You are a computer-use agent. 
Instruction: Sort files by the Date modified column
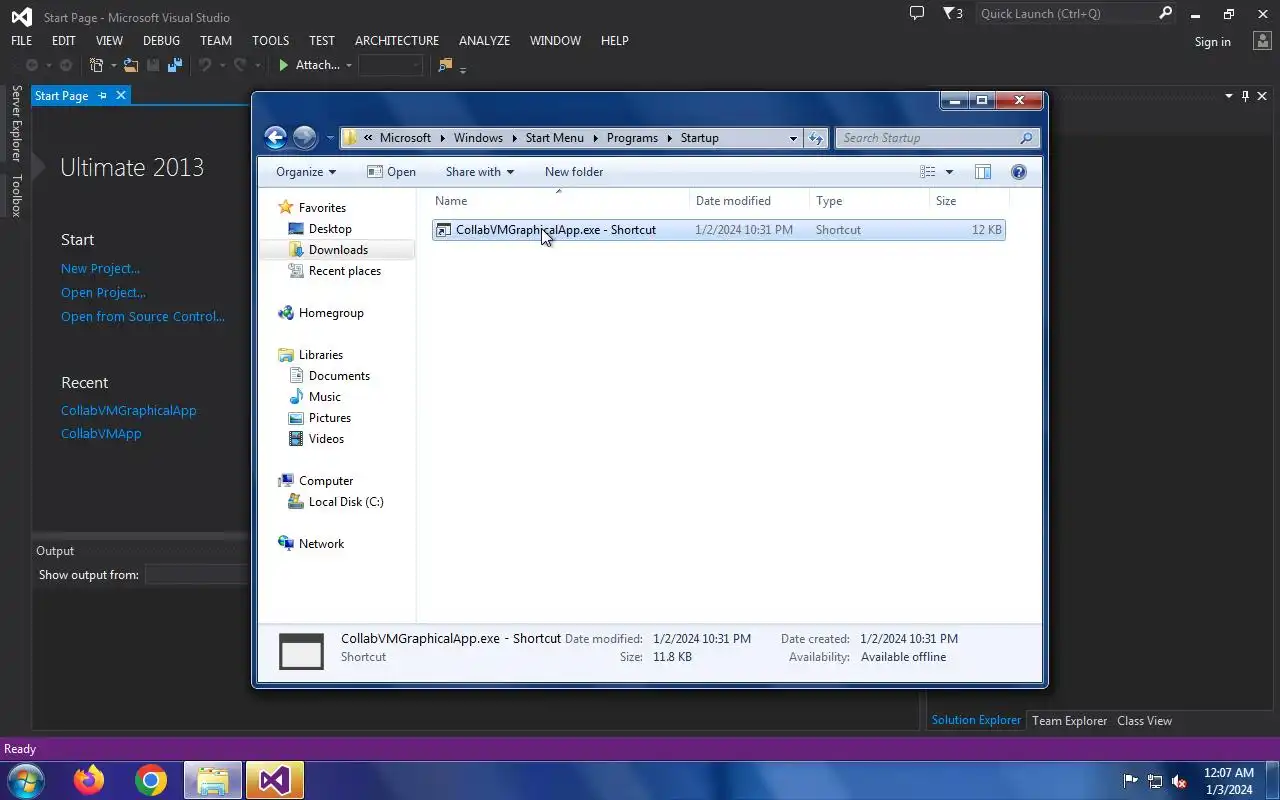tap(749, 201)
